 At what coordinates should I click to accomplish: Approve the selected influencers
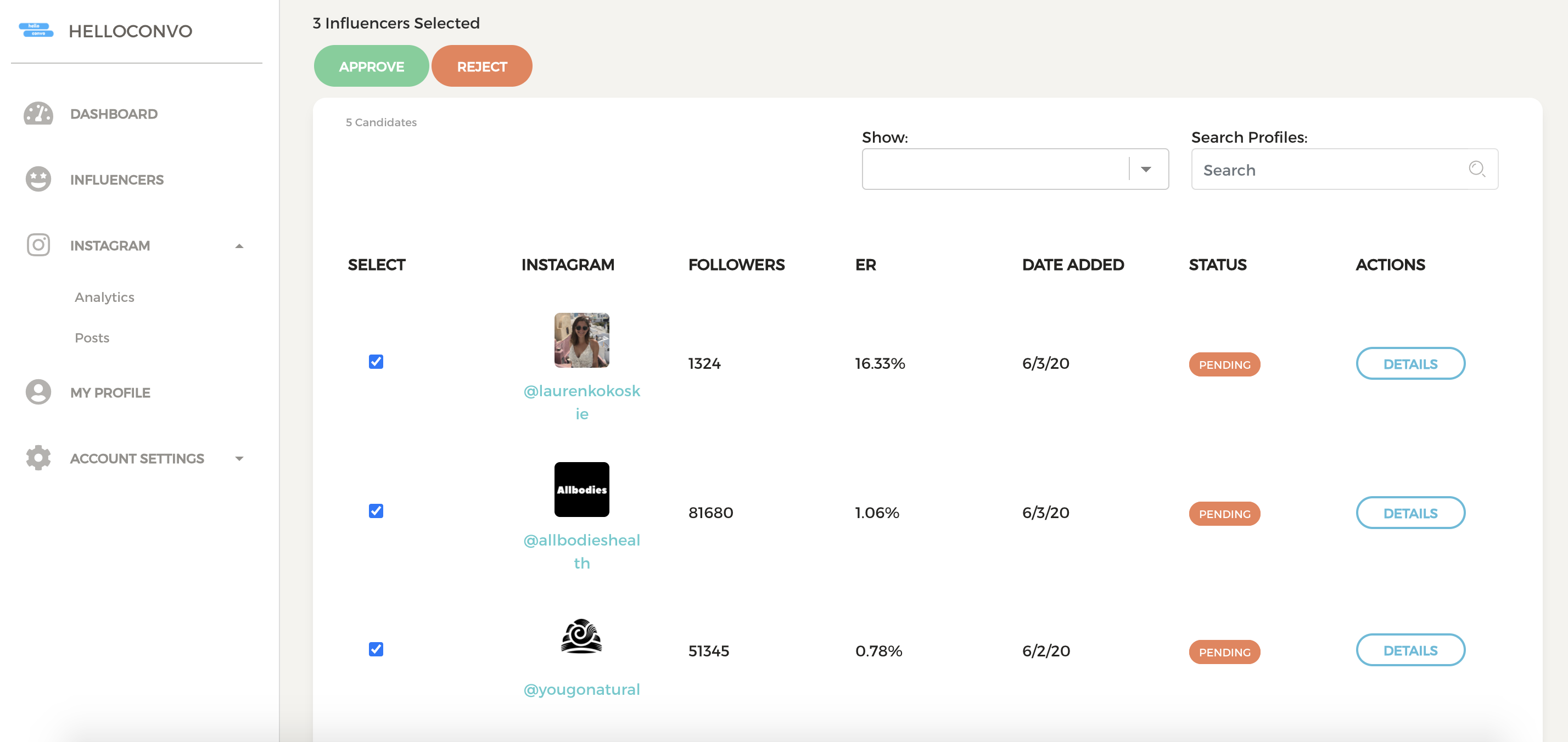[371, 66]
